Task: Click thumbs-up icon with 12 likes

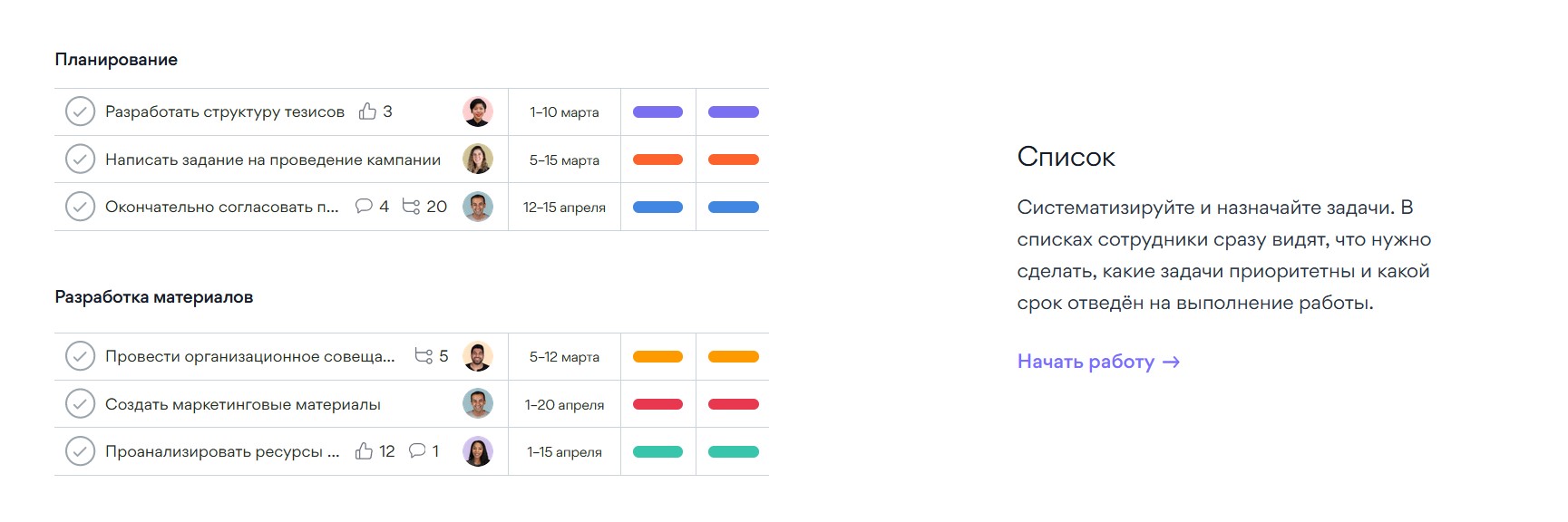Action: coord(364,451)
